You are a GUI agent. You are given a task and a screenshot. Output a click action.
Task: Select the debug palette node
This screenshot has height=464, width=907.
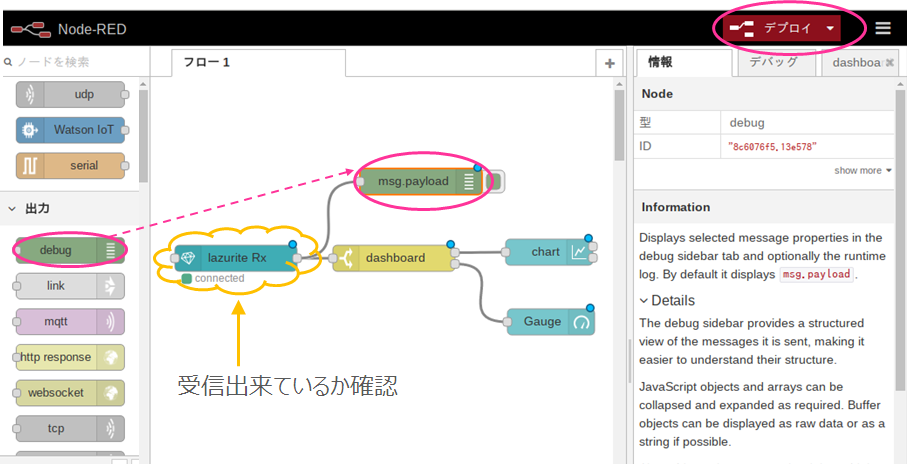70,251
